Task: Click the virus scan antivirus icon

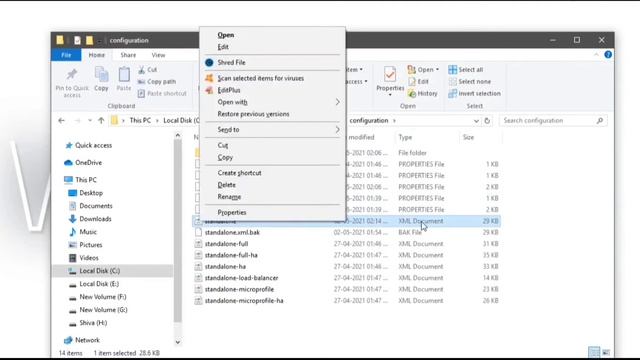Action: tap(209, 78)
